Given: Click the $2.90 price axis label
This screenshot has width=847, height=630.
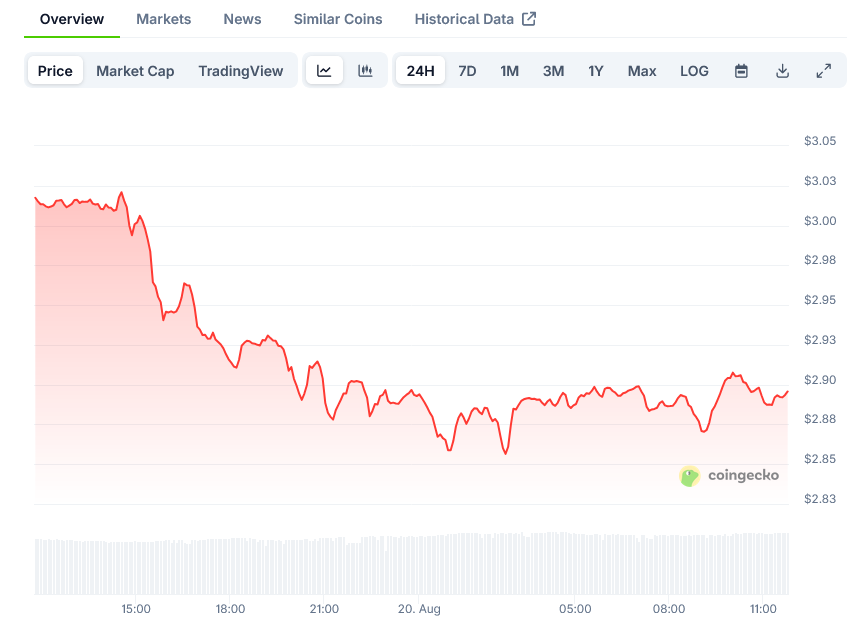Looking at the screenshot, I should pyautogui.click(x=820, y=380).
